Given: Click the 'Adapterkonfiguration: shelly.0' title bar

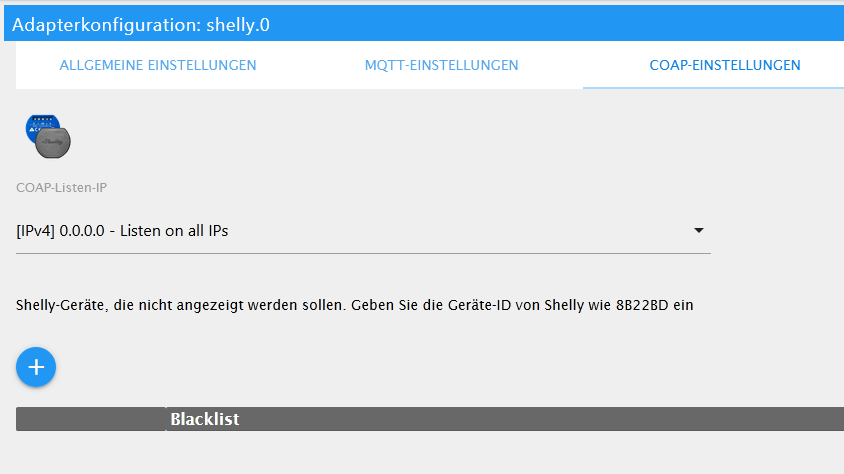Looking at the screenshot, I should [x=424, y=24].
